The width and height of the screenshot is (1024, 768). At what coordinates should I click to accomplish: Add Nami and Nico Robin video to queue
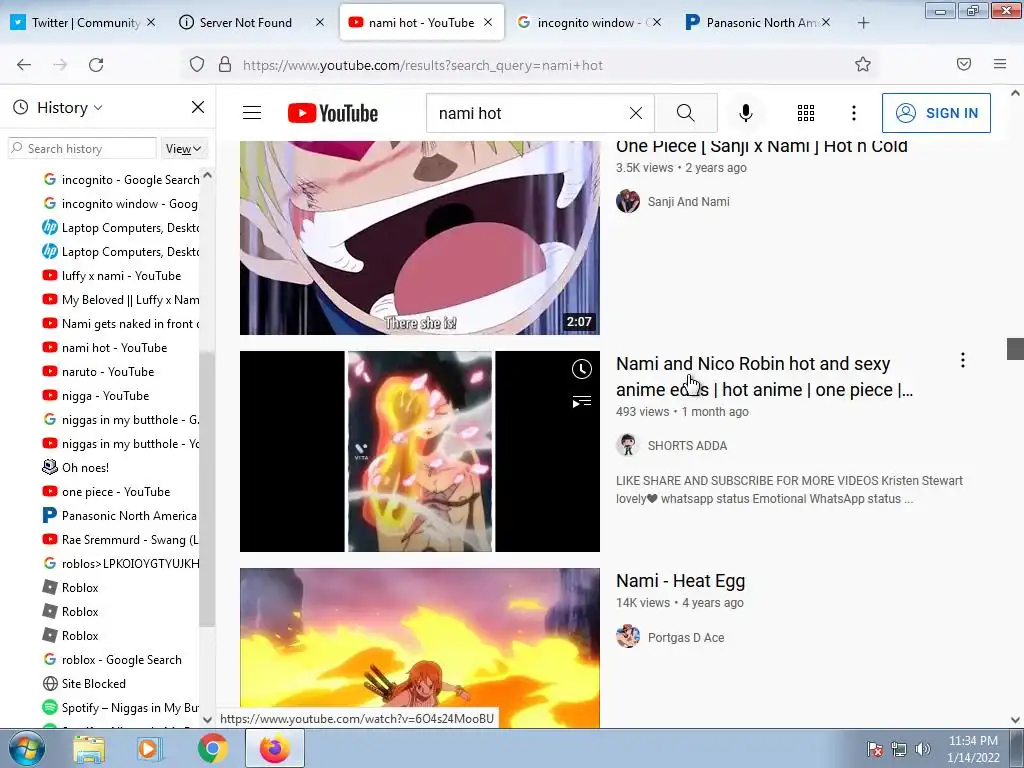pyautogui.click(x=581, y=401)
